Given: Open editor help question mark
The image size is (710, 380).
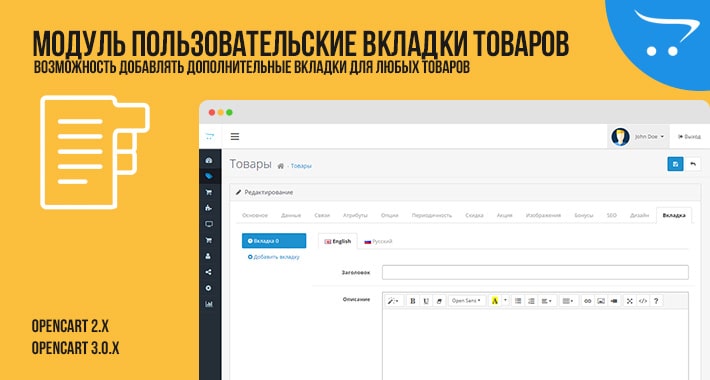Looking at the screenshot, I should pyautogui.click(x=656, y=301).
